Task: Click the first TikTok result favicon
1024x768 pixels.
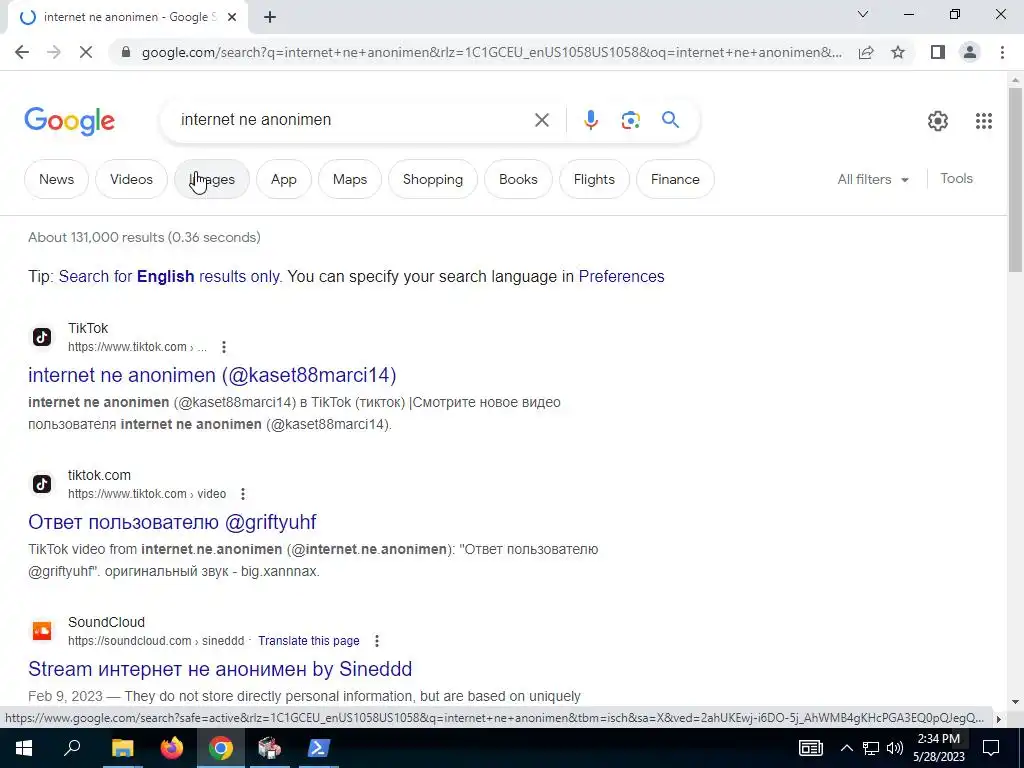Action: pos(42,337)
